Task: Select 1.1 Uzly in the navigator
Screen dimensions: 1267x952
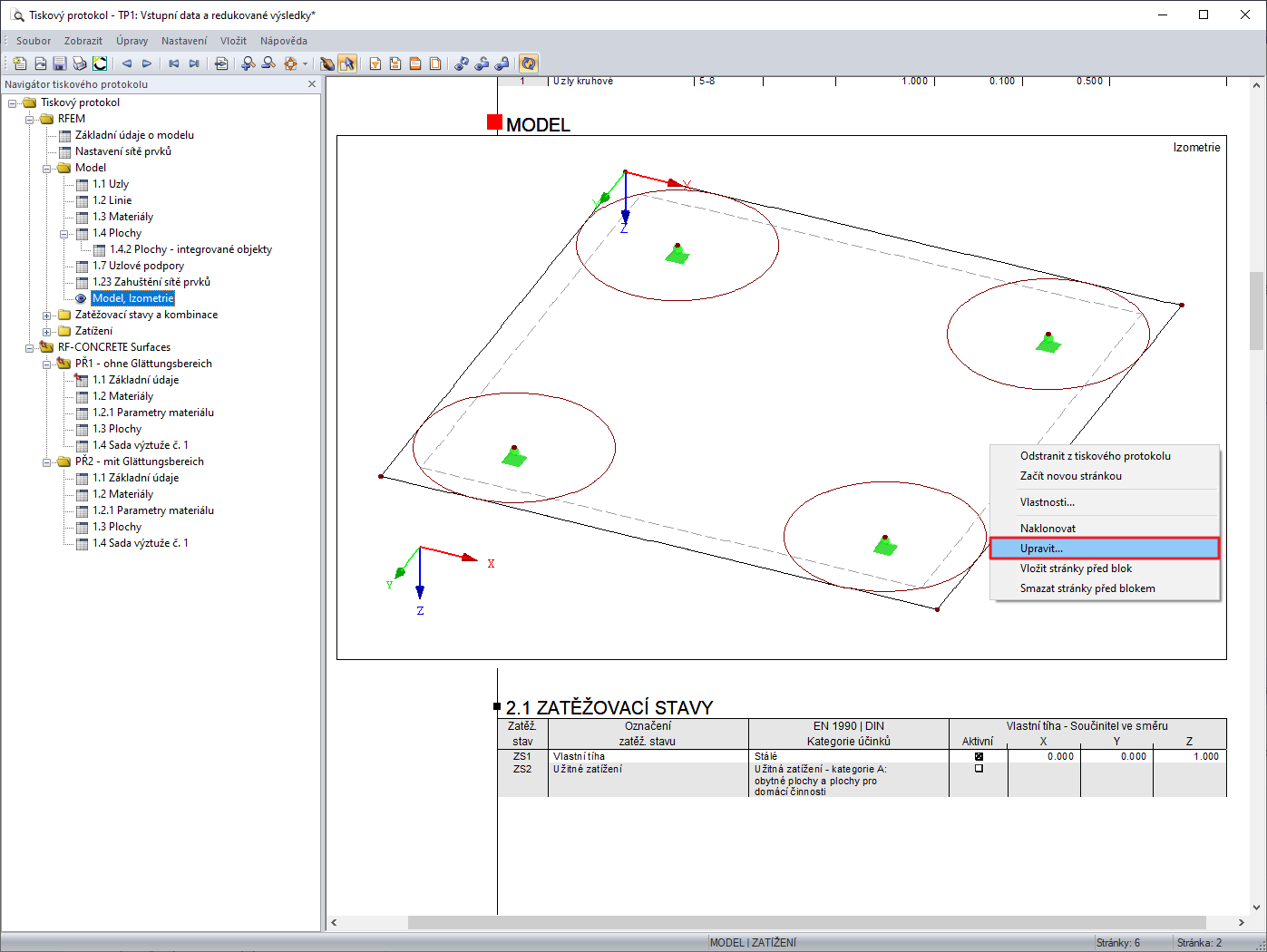Action: [x=111, y=184]
